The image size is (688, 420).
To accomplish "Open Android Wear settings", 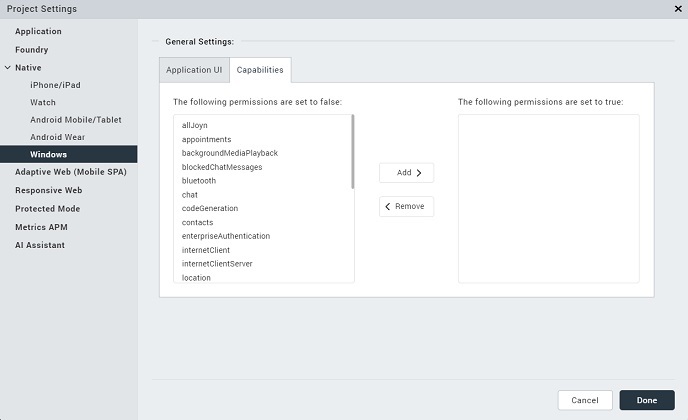I will coord(58,137).
